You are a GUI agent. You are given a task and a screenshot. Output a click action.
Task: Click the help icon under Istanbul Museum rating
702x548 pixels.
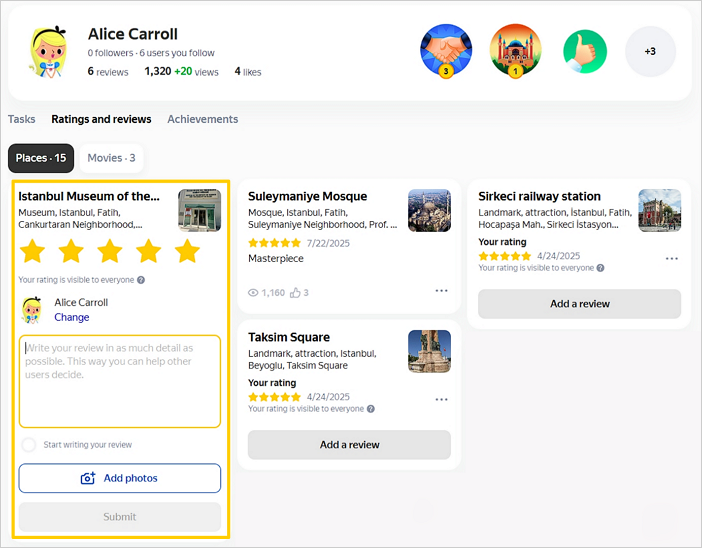click(x=141, y=280)
